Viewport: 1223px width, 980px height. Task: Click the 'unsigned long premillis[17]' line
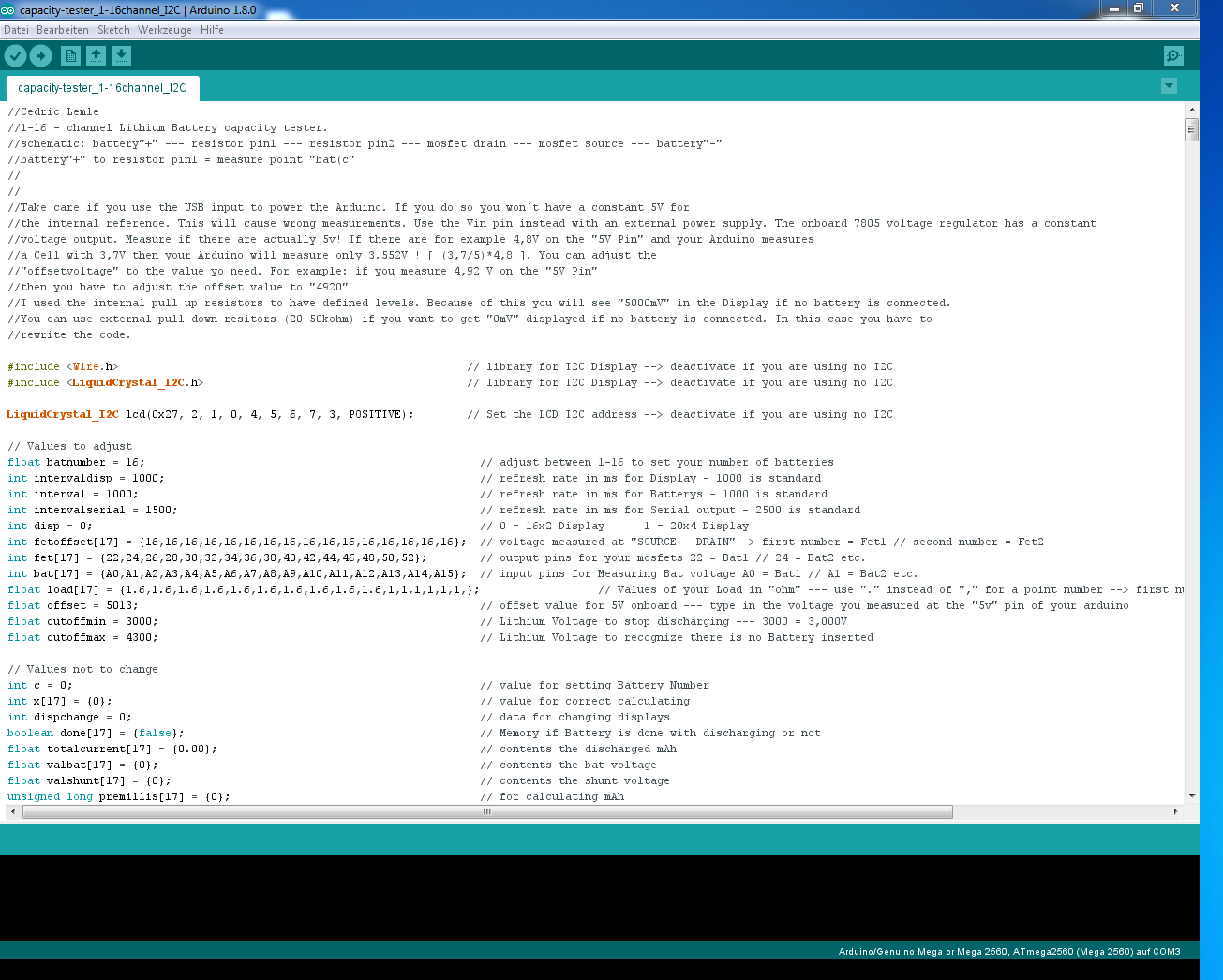pyautogui.click(x=119, y=796)
